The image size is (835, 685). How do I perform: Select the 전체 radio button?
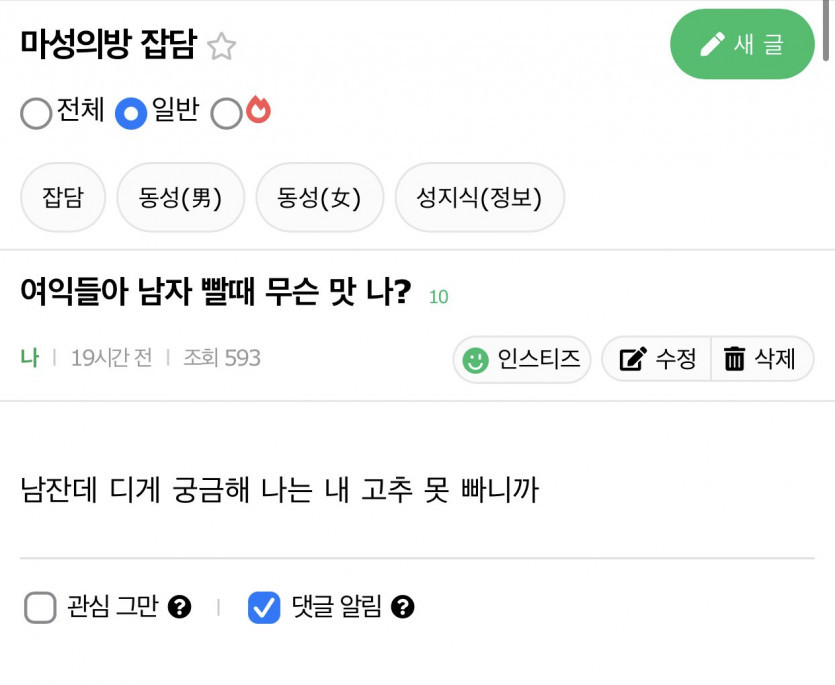point(36,114)
